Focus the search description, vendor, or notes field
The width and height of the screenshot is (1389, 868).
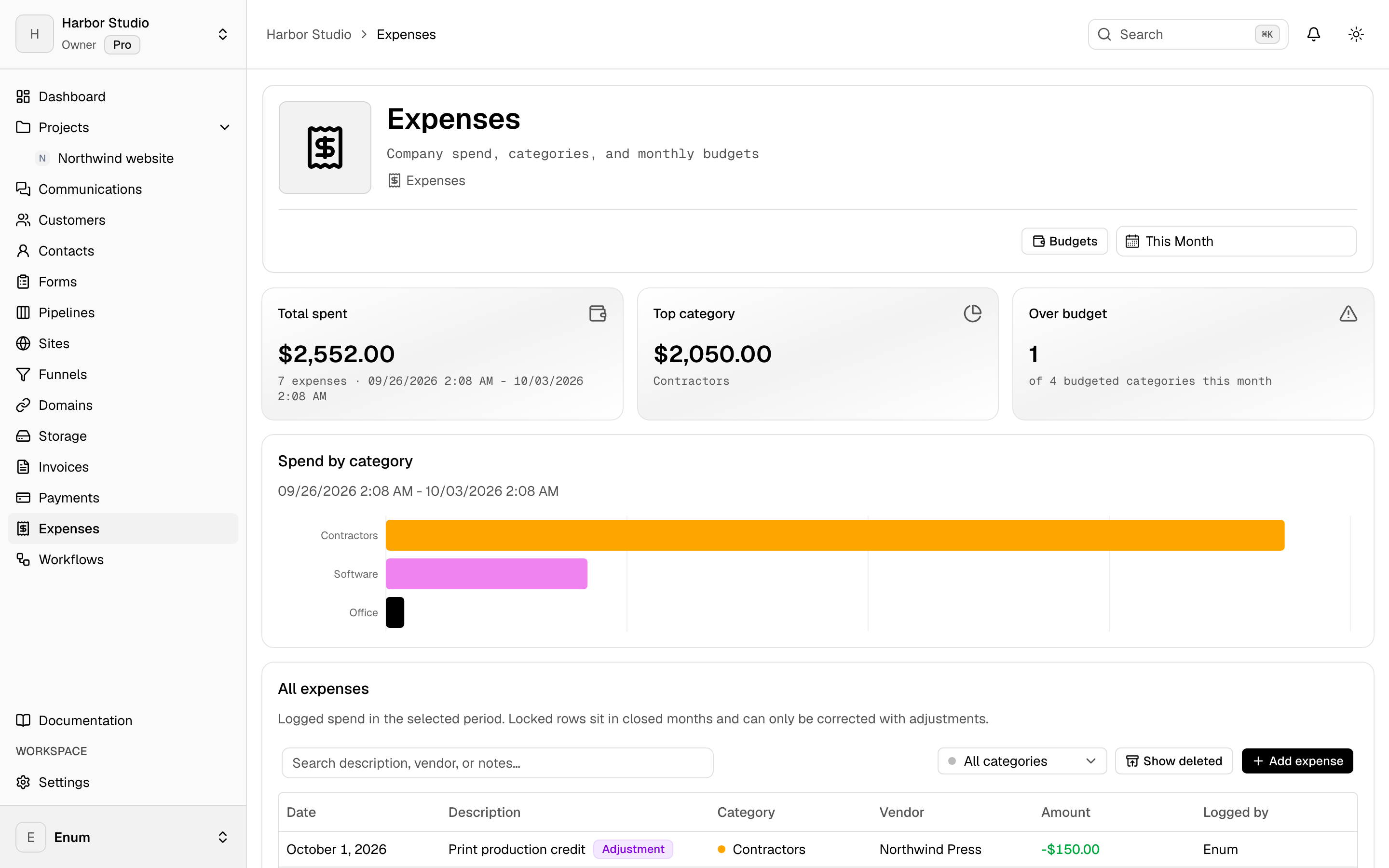point(497,763)
